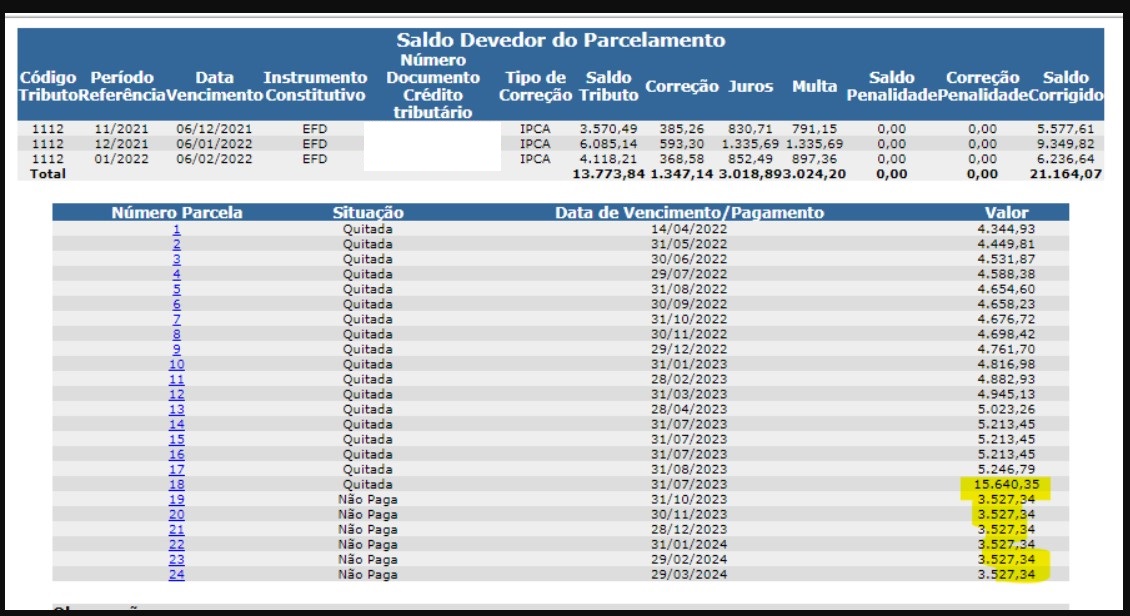The width and height of the screenshot is (1130, 616).
Task: Open installment number 3 link
Action: 177,259
